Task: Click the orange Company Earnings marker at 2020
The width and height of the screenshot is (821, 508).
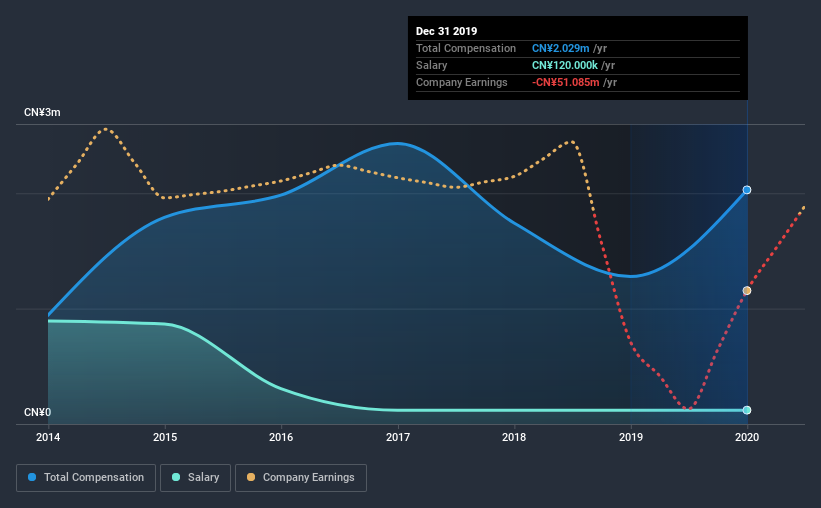Action: point(747,291)
